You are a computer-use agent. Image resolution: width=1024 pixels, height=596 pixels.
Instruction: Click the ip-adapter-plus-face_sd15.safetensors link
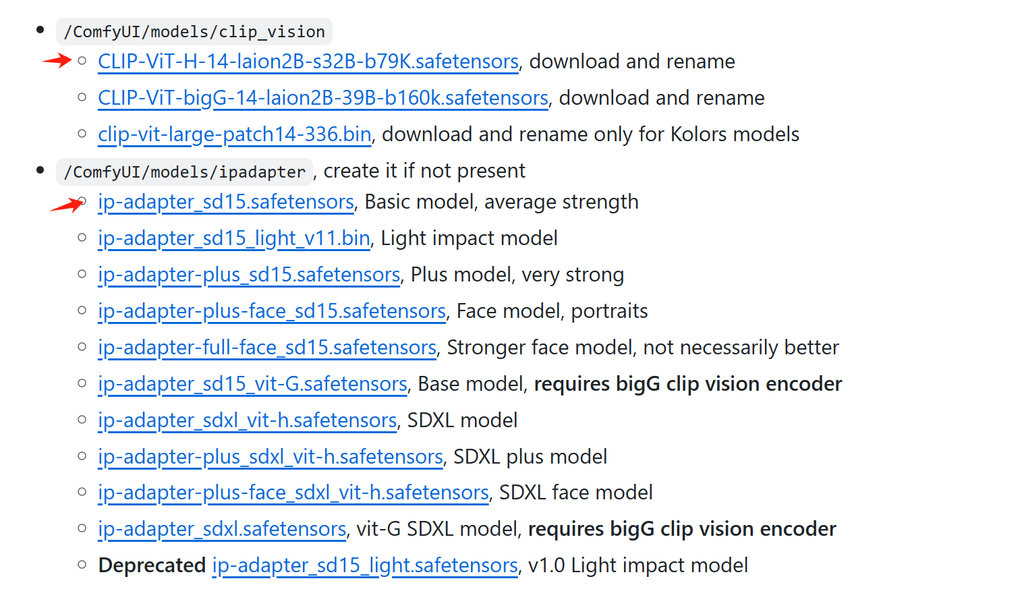coord(272,311)
